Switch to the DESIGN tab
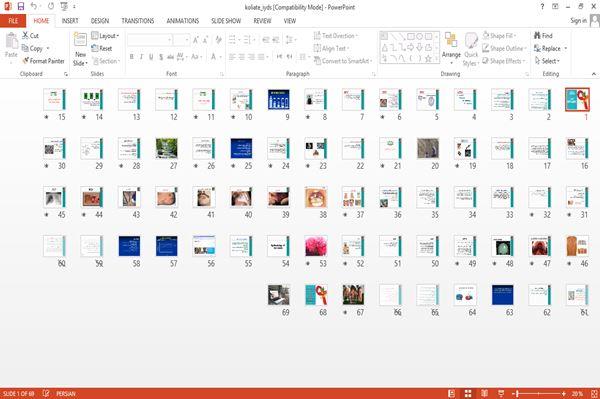This screenshot has width=600, height=399. pos(100,21)
